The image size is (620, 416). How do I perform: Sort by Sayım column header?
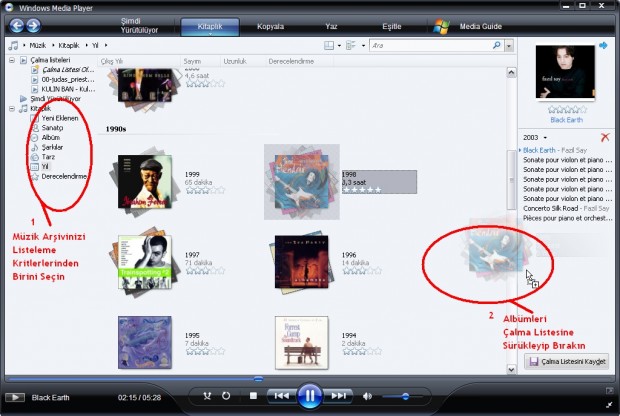(192, 61)
